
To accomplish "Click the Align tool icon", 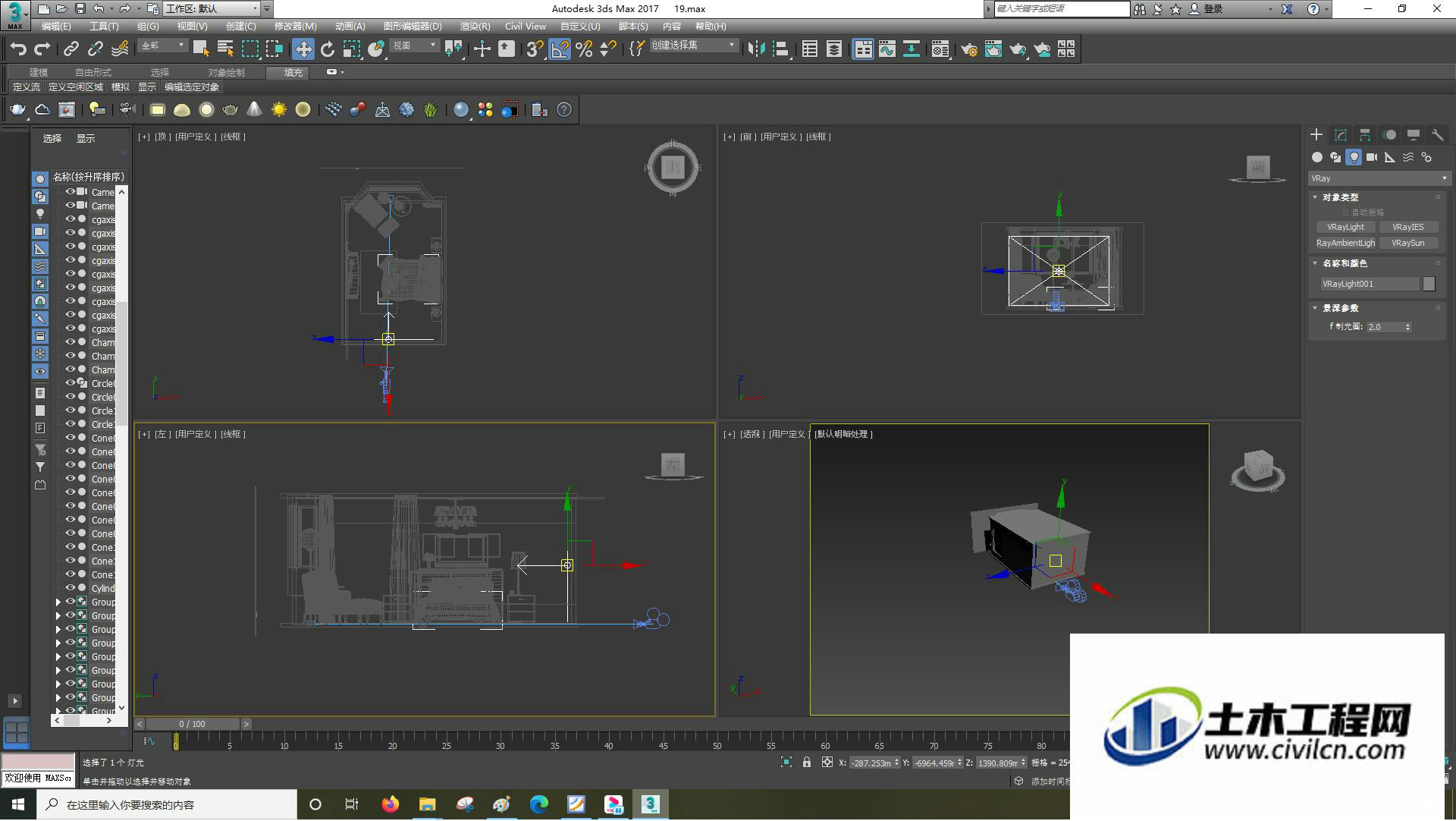I will pos(780,49).
